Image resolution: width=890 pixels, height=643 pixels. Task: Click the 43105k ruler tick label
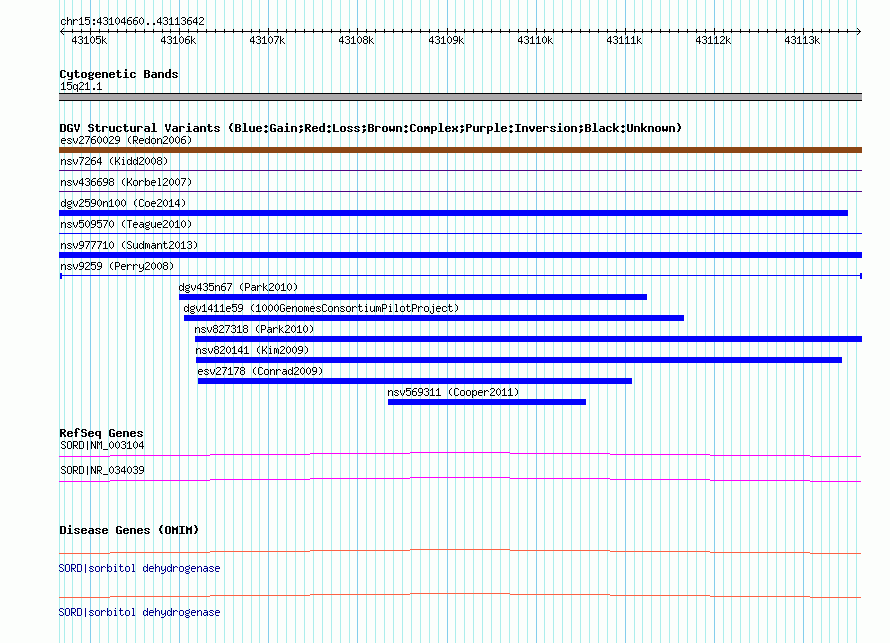click(x=89, y=40)
